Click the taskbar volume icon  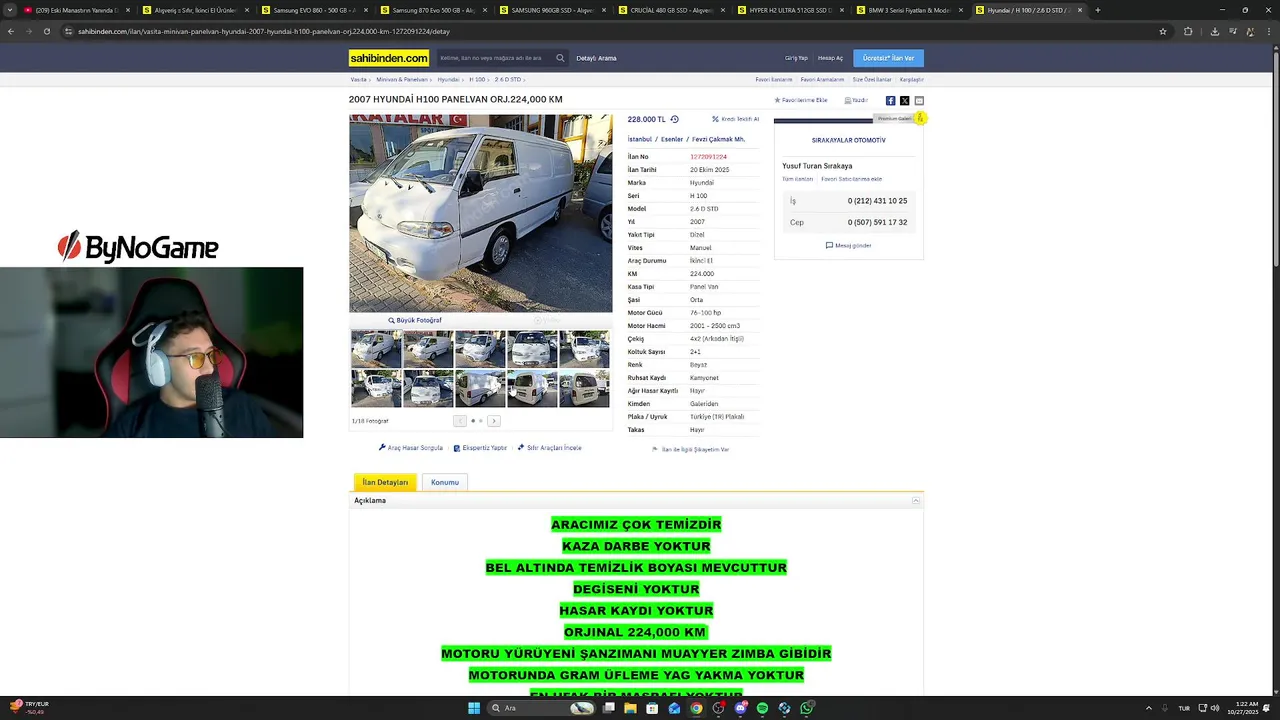coord(1215,708)
